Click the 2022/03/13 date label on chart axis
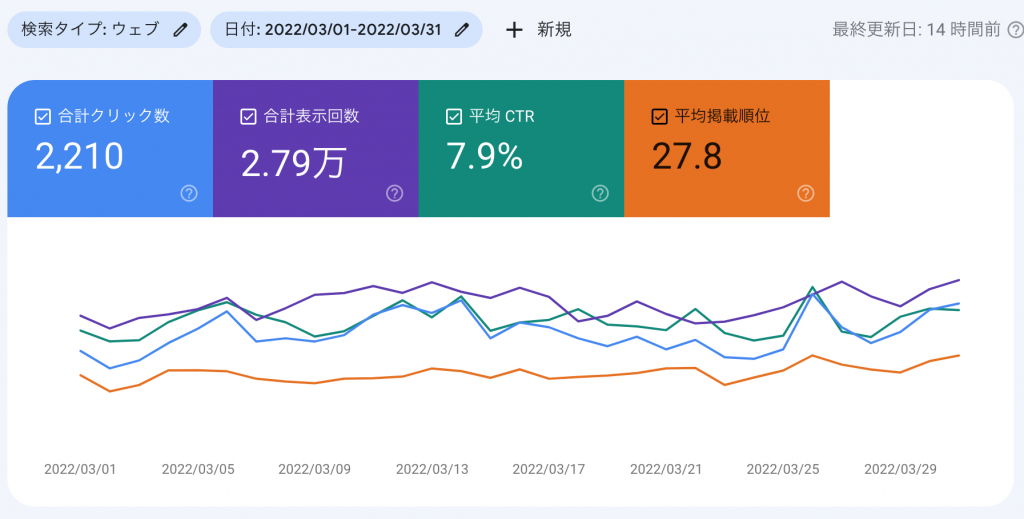 [x=432, y=468]
